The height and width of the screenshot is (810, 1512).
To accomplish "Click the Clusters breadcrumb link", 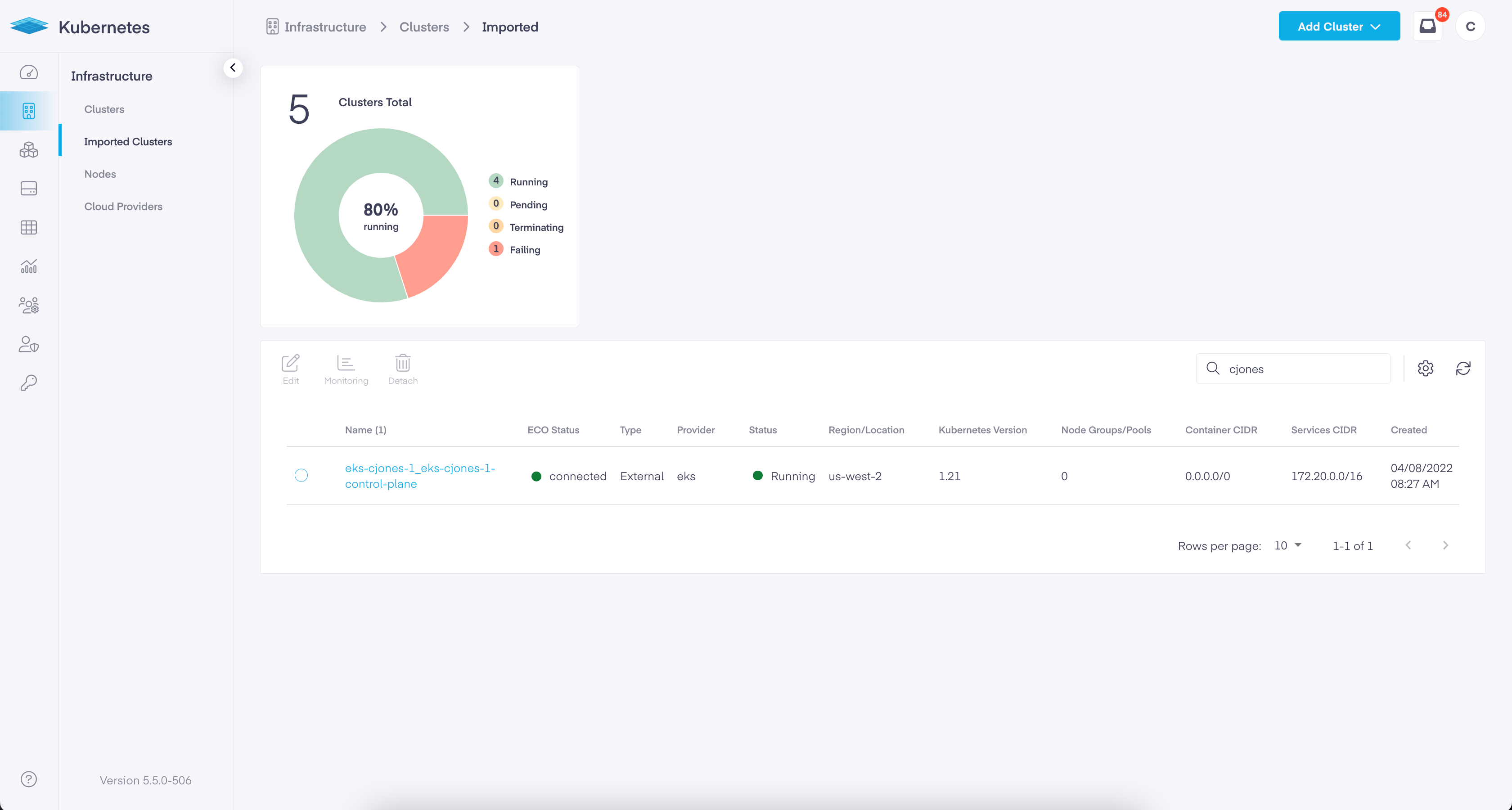I will [x=424, y=27].
